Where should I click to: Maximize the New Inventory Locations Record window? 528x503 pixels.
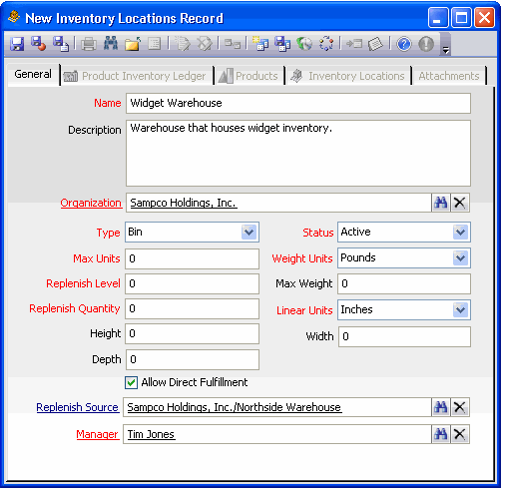point(461,18)
